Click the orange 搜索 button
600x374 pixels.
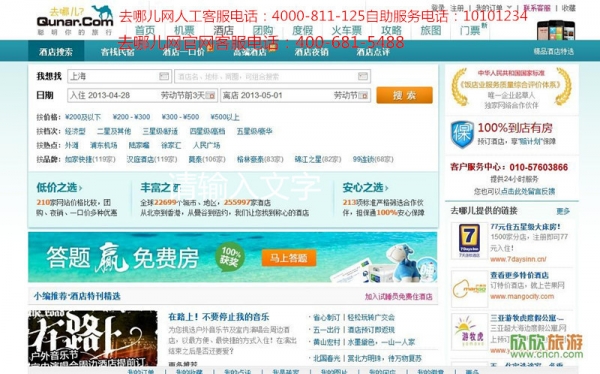[404, 95]
